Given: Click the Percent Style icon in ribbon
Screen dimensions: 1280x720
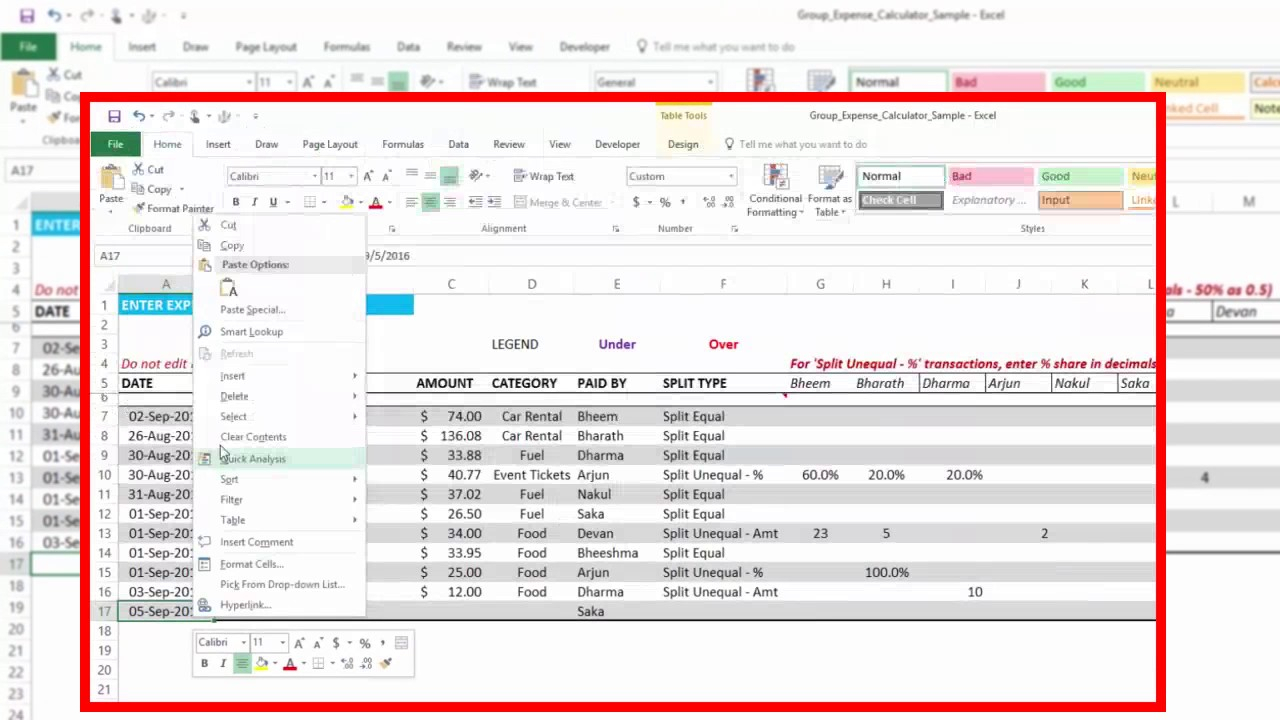Looking at the screenshot, I should click(x=664, y=203).
